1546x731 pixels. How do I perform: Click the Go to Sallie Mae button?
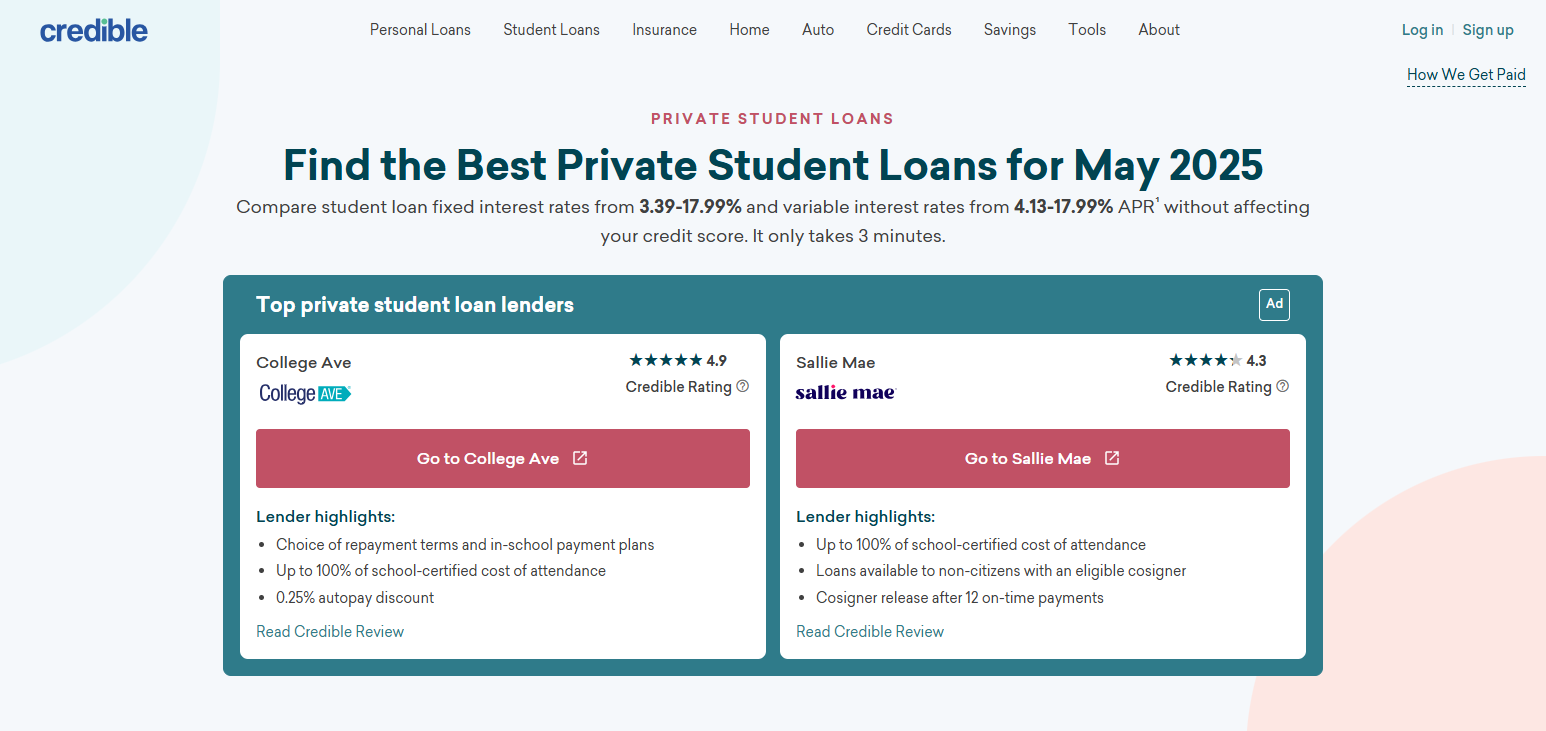1043,458
